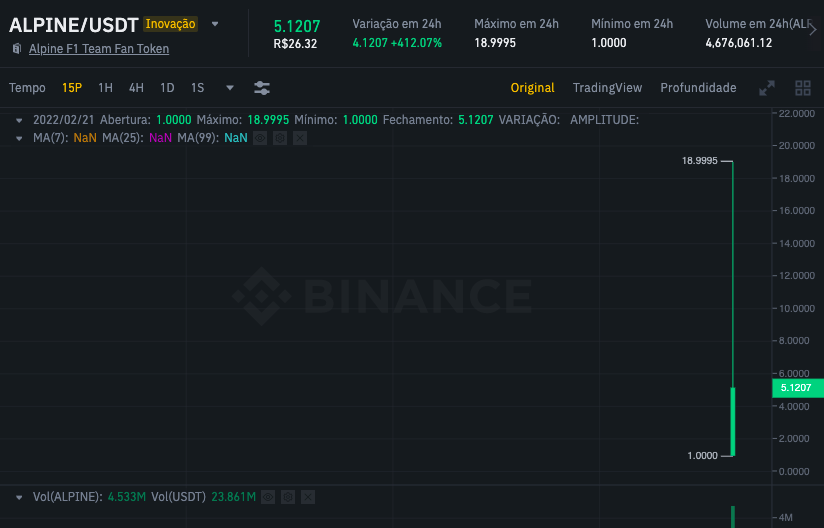This screenshot has width=824, height=528.
Task: Open the chart indicator settings sliders icon
Action: point(262,88)
